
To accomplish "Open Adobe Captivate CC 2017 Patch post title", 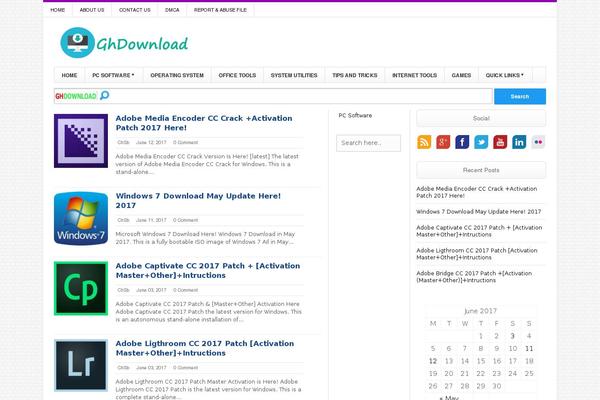I will click(208, 270).
